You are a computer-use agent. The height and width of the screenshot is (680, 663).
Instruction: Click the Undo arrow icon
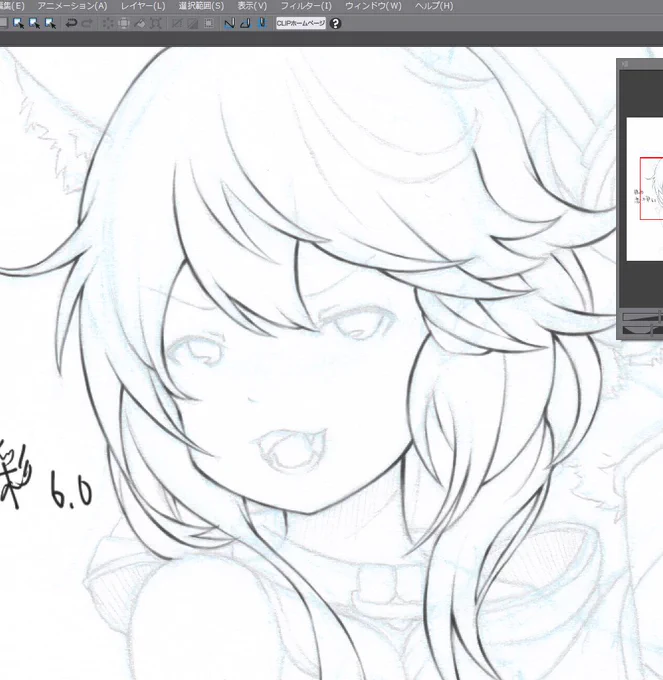point(71,23)
